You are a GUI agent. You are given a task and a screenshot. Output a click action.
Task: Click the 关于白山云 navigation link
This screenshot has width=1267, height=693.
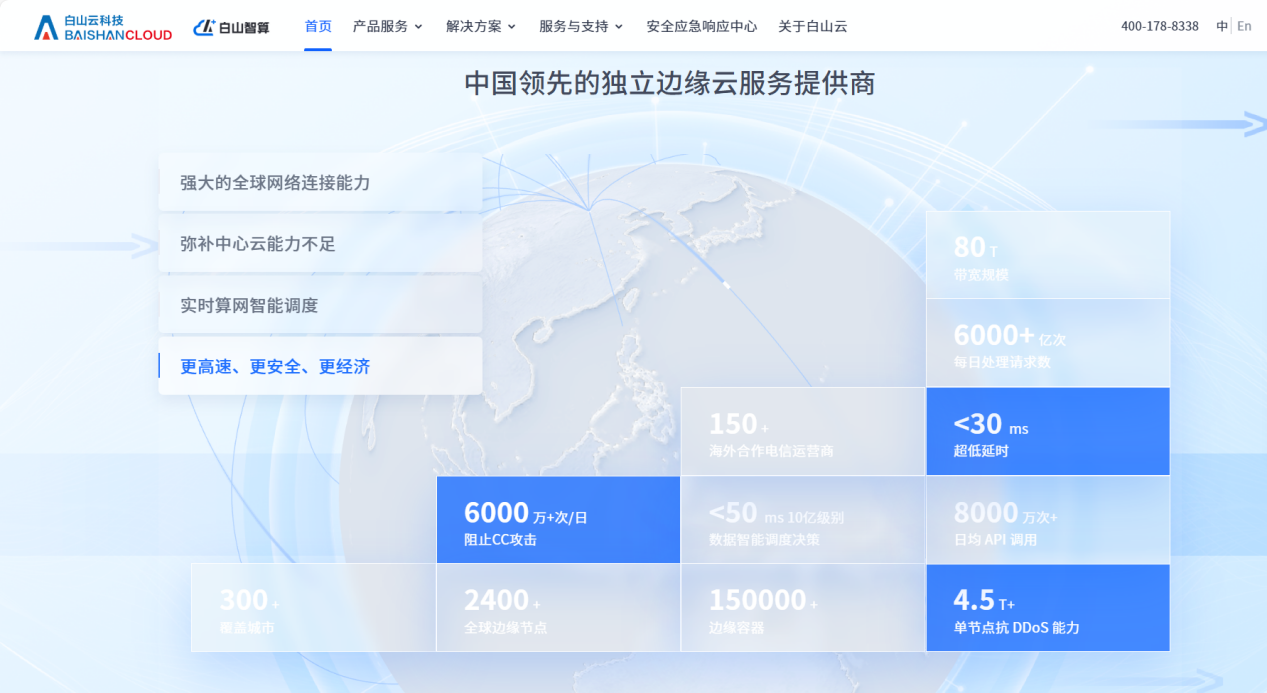(x=811, y=26)
